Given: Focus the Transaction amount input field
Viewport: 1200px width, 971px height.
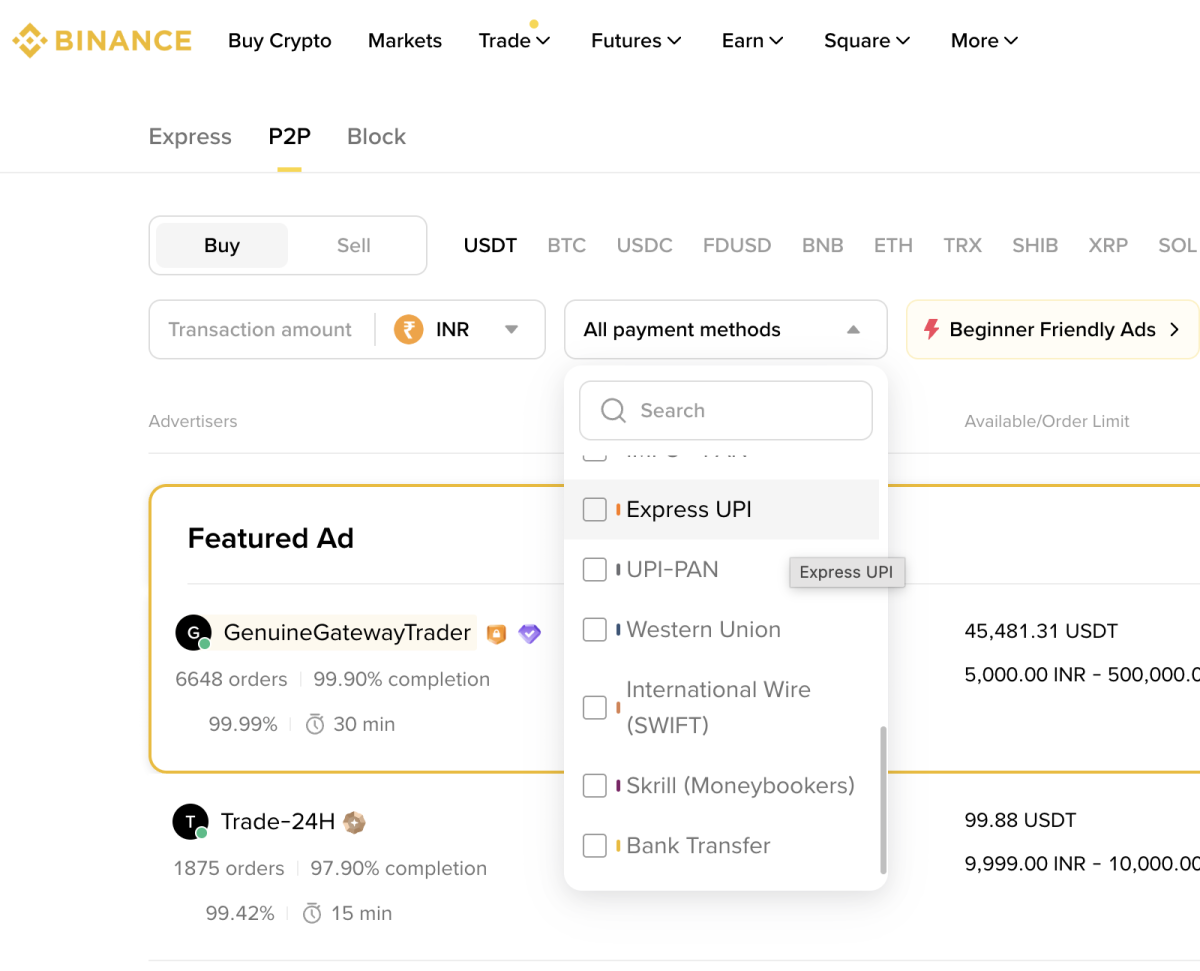Looking at the screenshot, I should 260,329.
